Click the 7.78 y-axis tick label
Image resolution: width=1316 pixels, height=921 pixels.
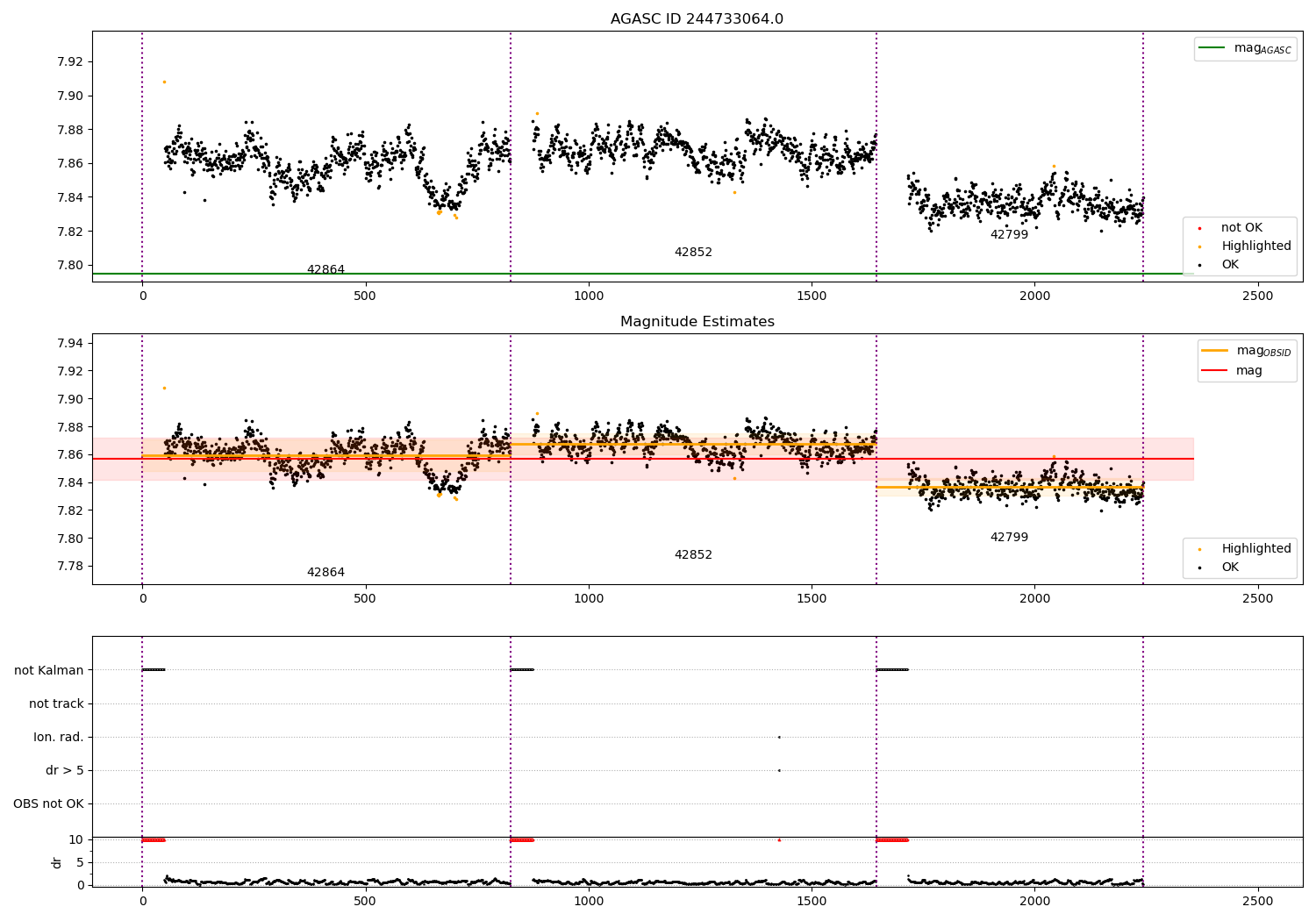[x=68, y=567]
